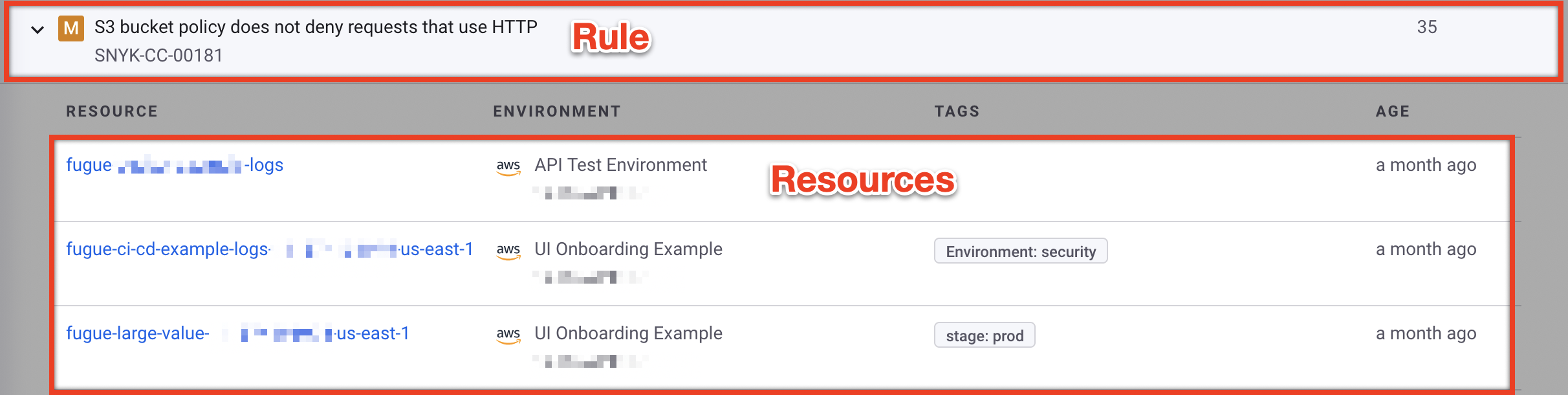
Task: Open the fugue resource link ending in -logs
Action: coord(174,165)
